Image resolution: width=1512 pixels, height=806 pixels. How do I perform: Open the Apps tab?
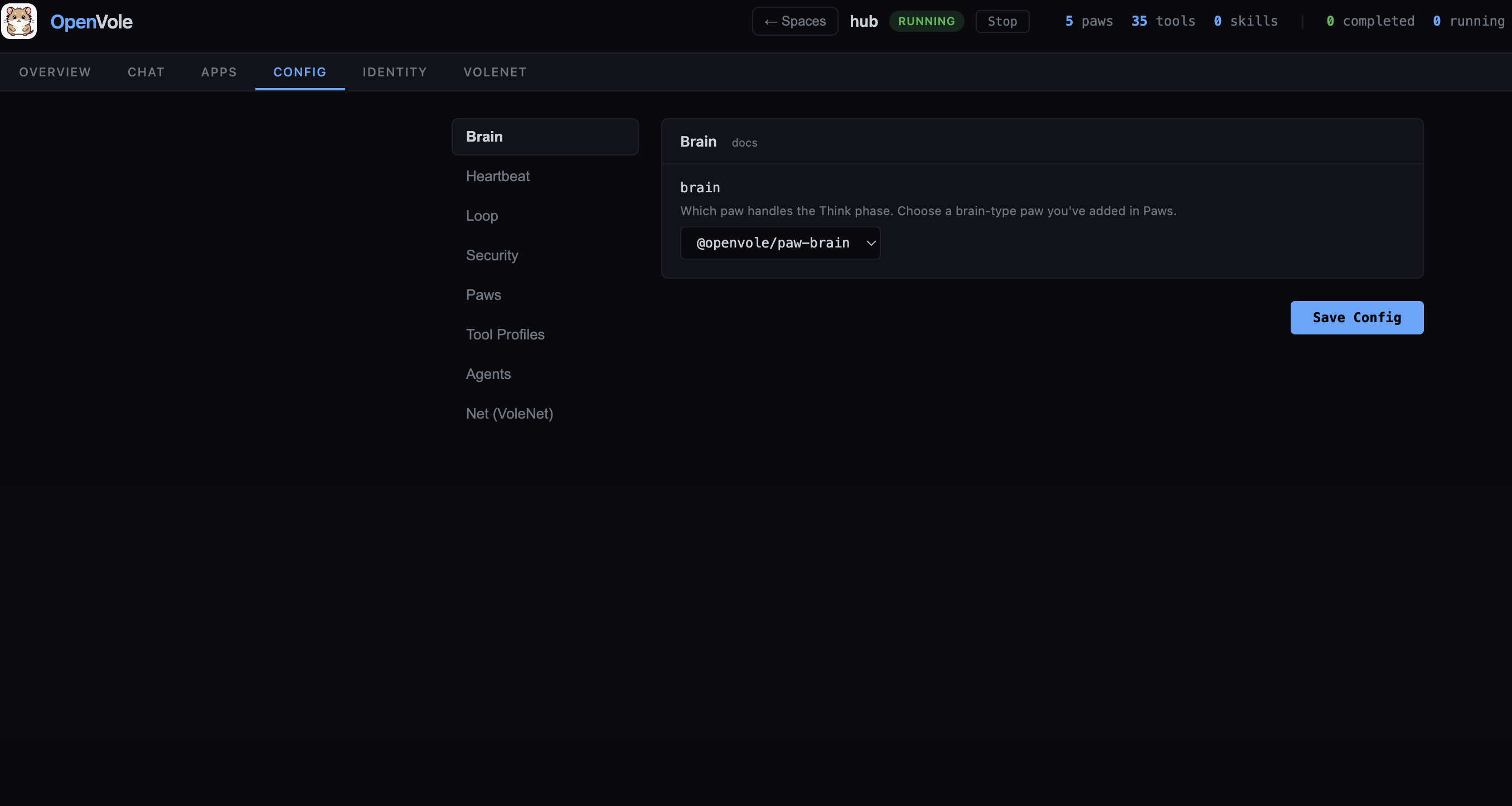coord(219,71)
